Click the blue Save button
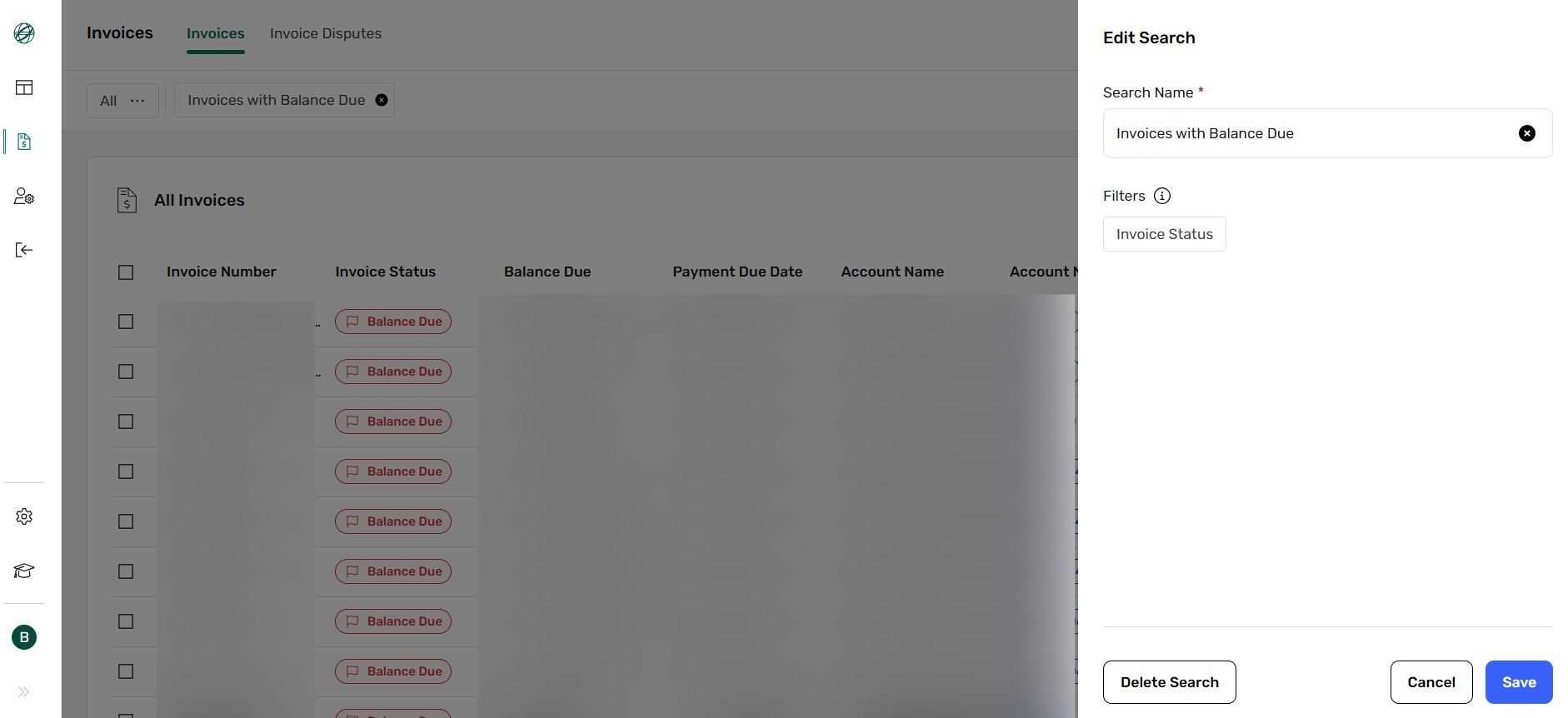The height and width of the screenshot is (718, 1568). tap(1519, 682)
